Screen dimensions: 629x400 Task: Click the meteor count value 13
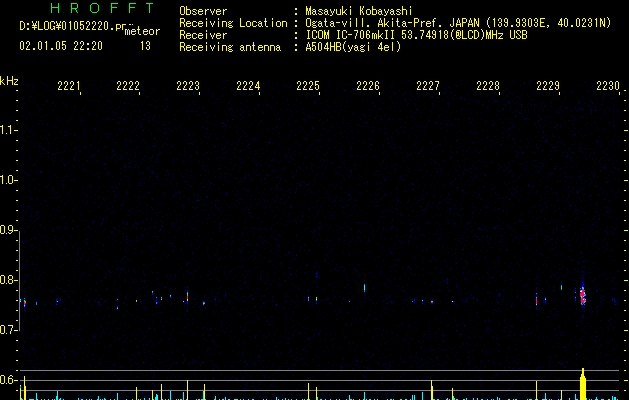pos(145,46)
